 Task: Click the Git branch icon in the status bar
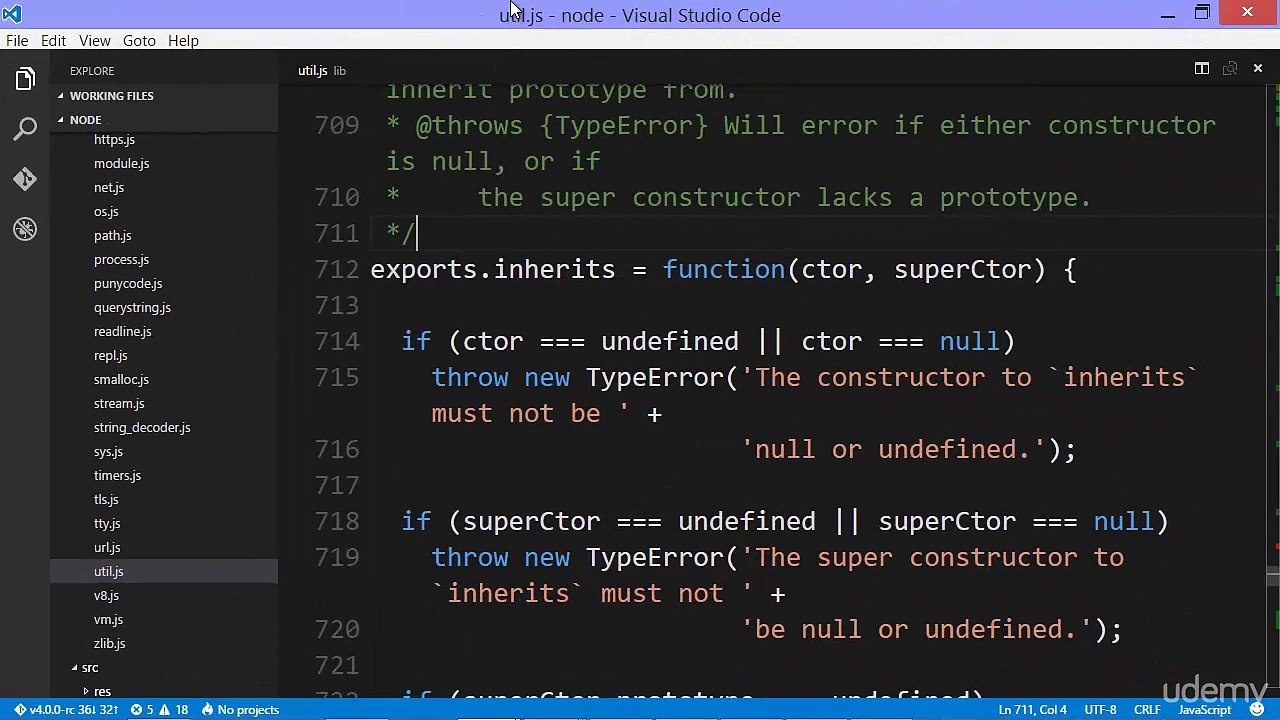pos(20,710)
